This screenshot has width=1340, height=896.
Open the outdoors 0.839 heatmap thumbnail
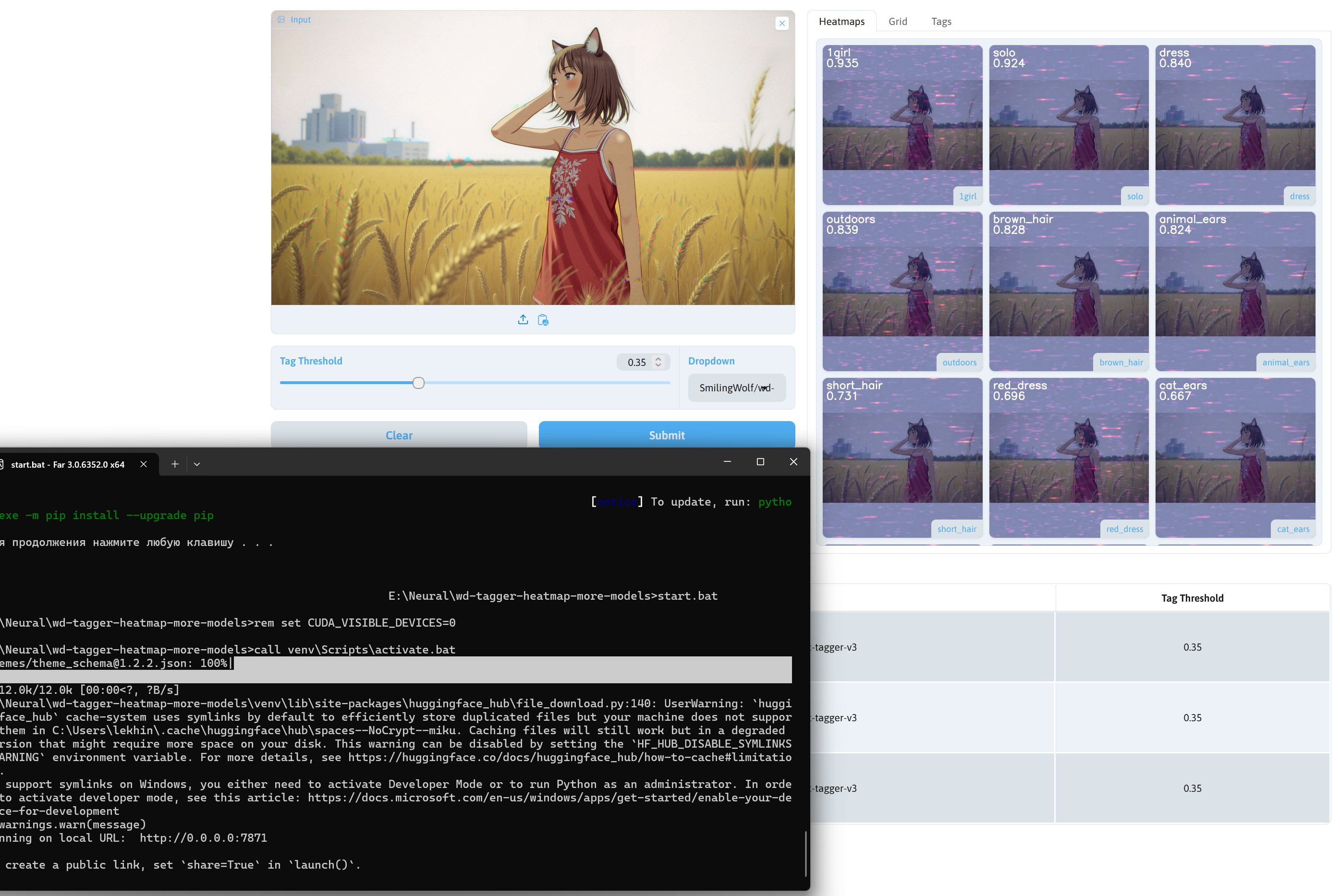[902, 291]
